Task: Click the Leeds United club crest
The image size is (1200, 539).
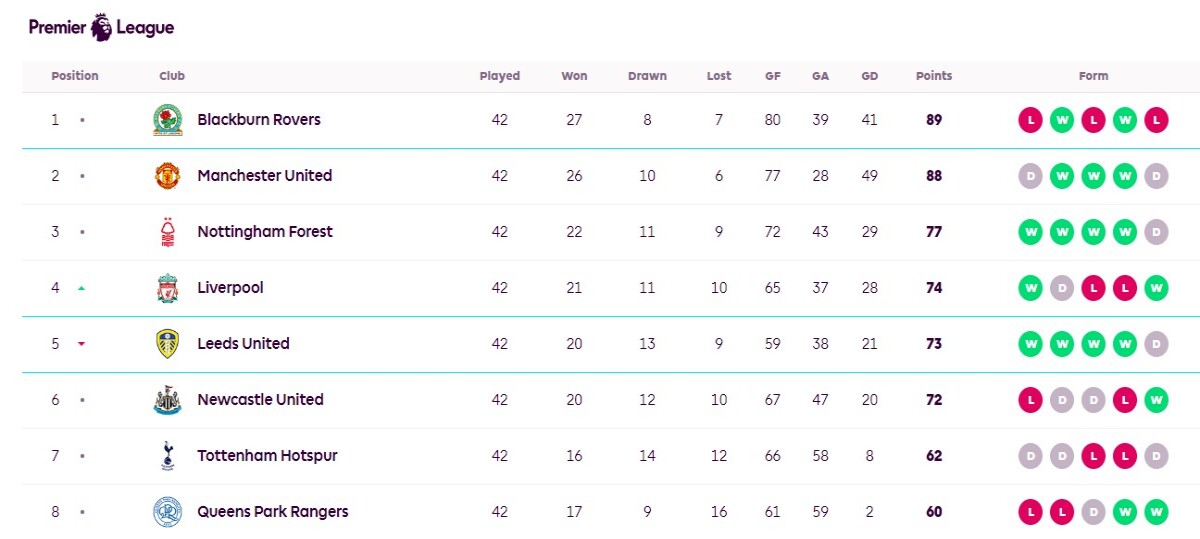Action: (167, 344)
